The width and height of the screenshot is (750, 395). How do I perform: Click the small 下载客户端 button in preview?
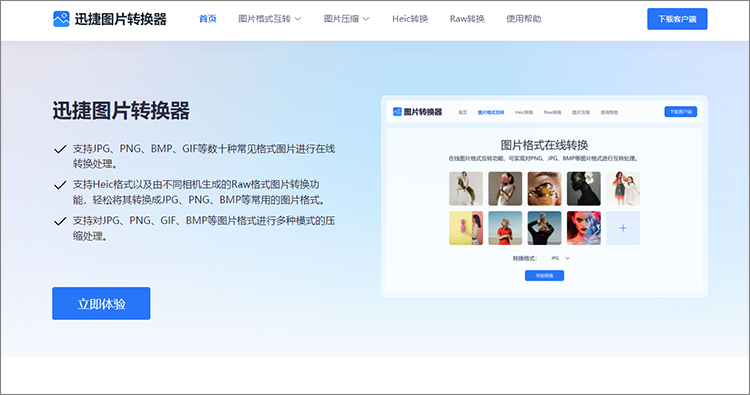coord(681,111)
